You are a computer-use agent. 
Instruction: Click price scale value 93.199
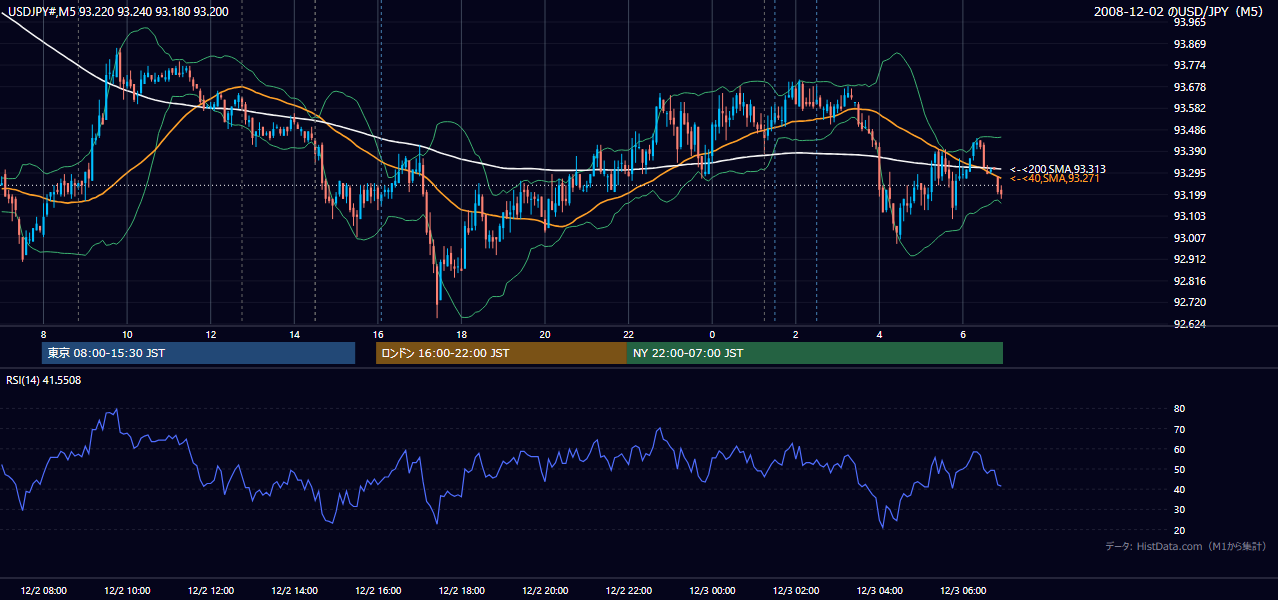(1189, 194)
